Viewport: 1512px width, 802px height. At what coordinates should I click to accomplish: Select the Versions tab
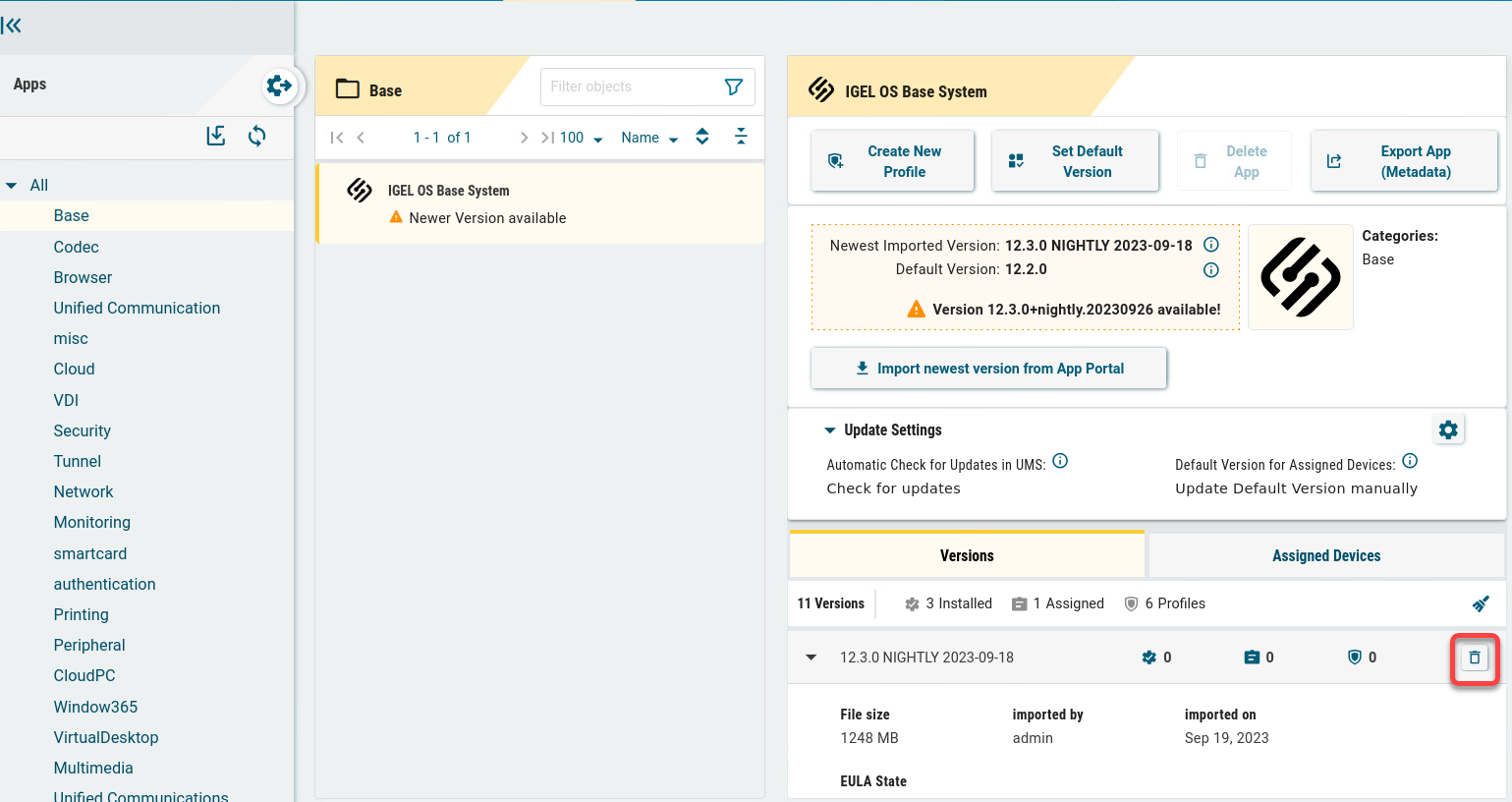tap(966, 555)
